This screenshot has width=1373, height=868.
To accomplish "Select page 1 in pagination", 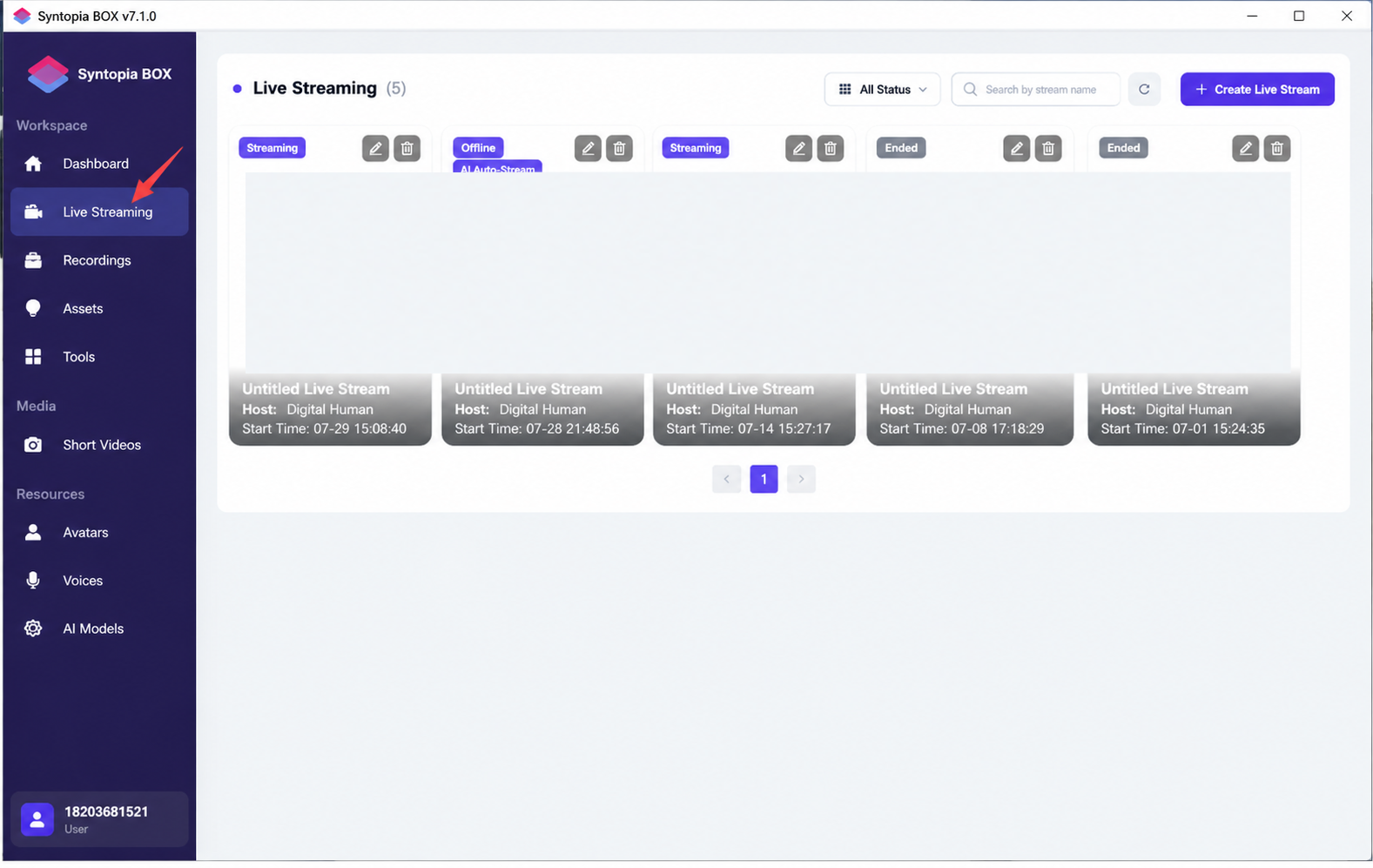I will pyautogui.click(x=764, y=479).
